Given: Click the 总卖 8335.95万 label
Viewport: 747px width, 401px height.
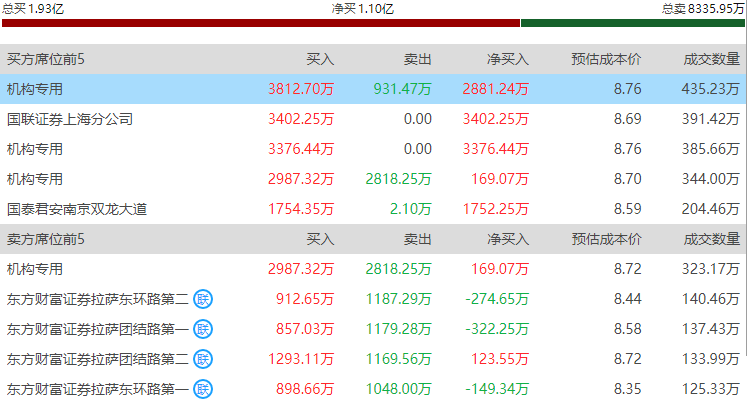Looking at the screenshot, I should coord(703,9).
